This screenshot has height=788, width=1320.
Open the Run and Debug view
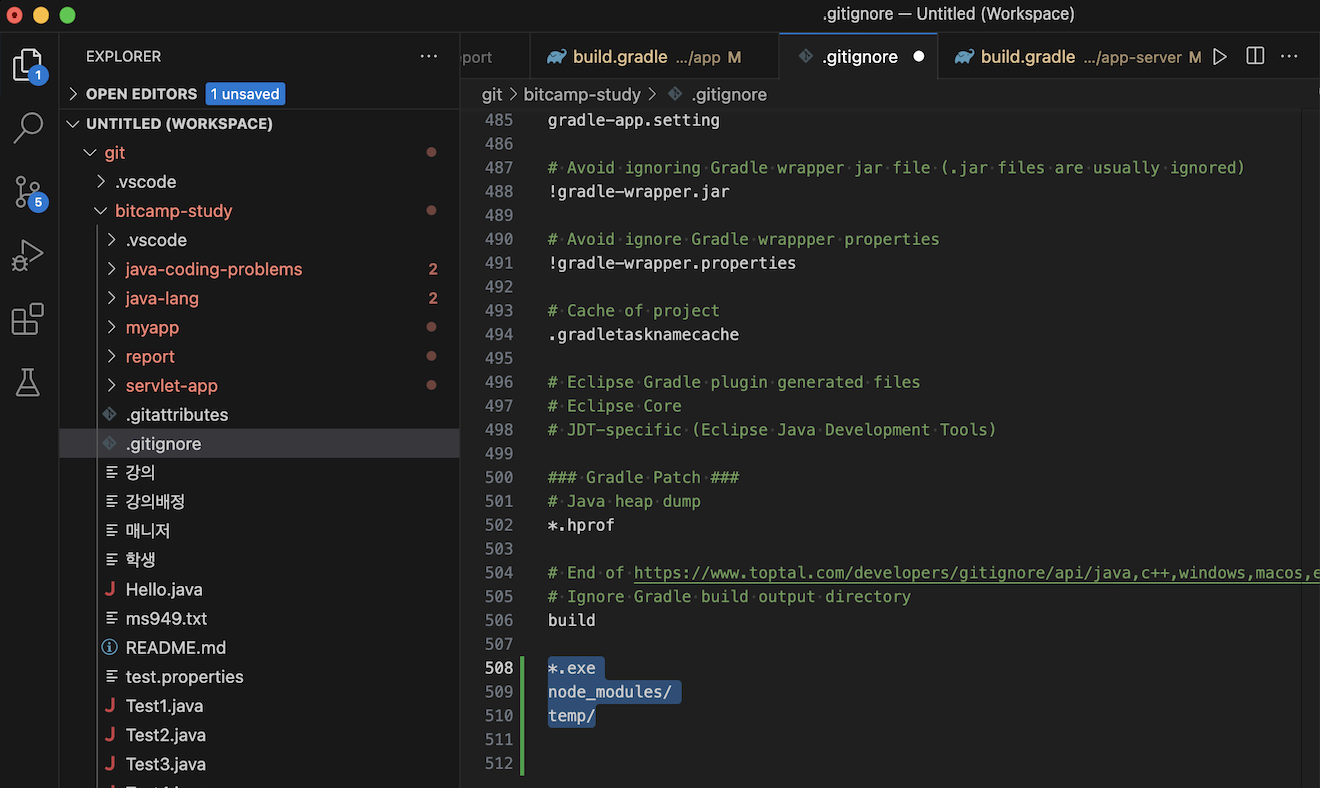pyautogui.click(x=28, y=256)
